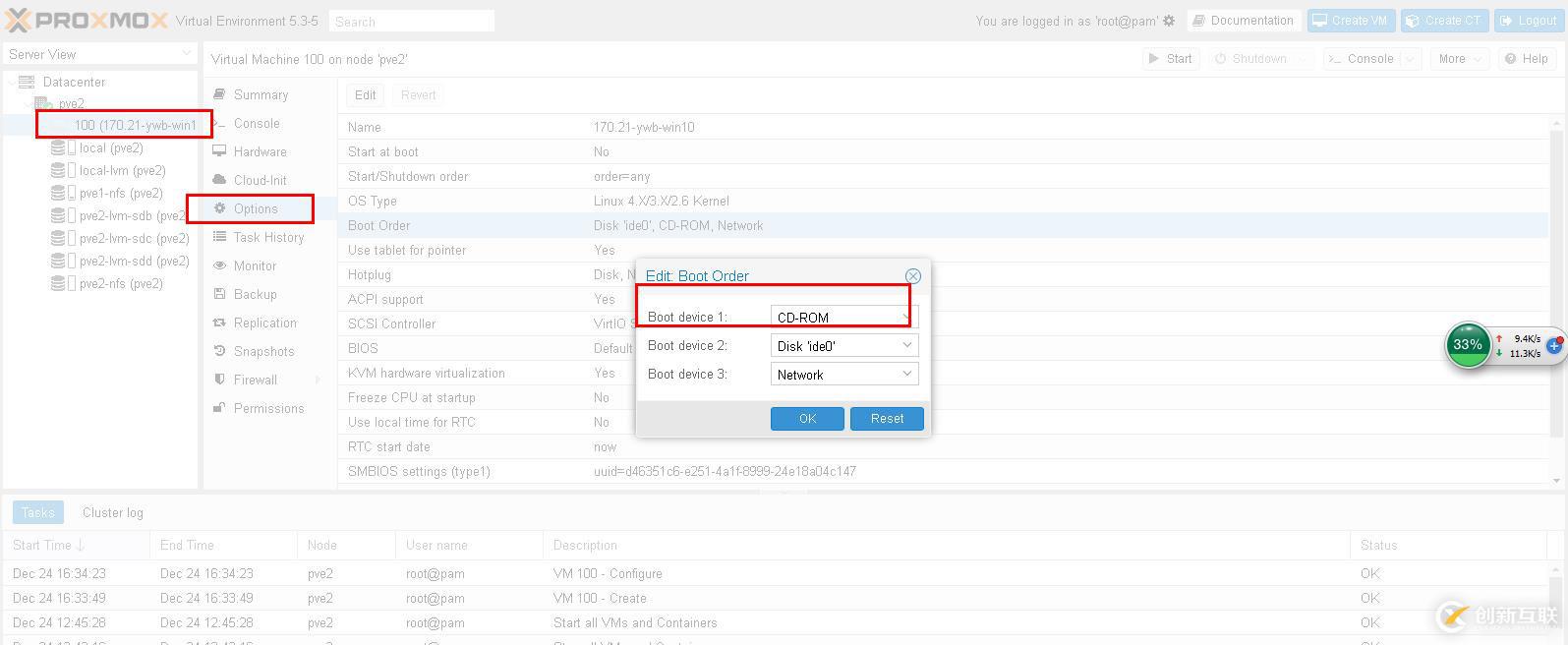Click the 33% network monitor widget
The width and height of the screenshot is (1568, 645).
click(x=1468, y=345)
